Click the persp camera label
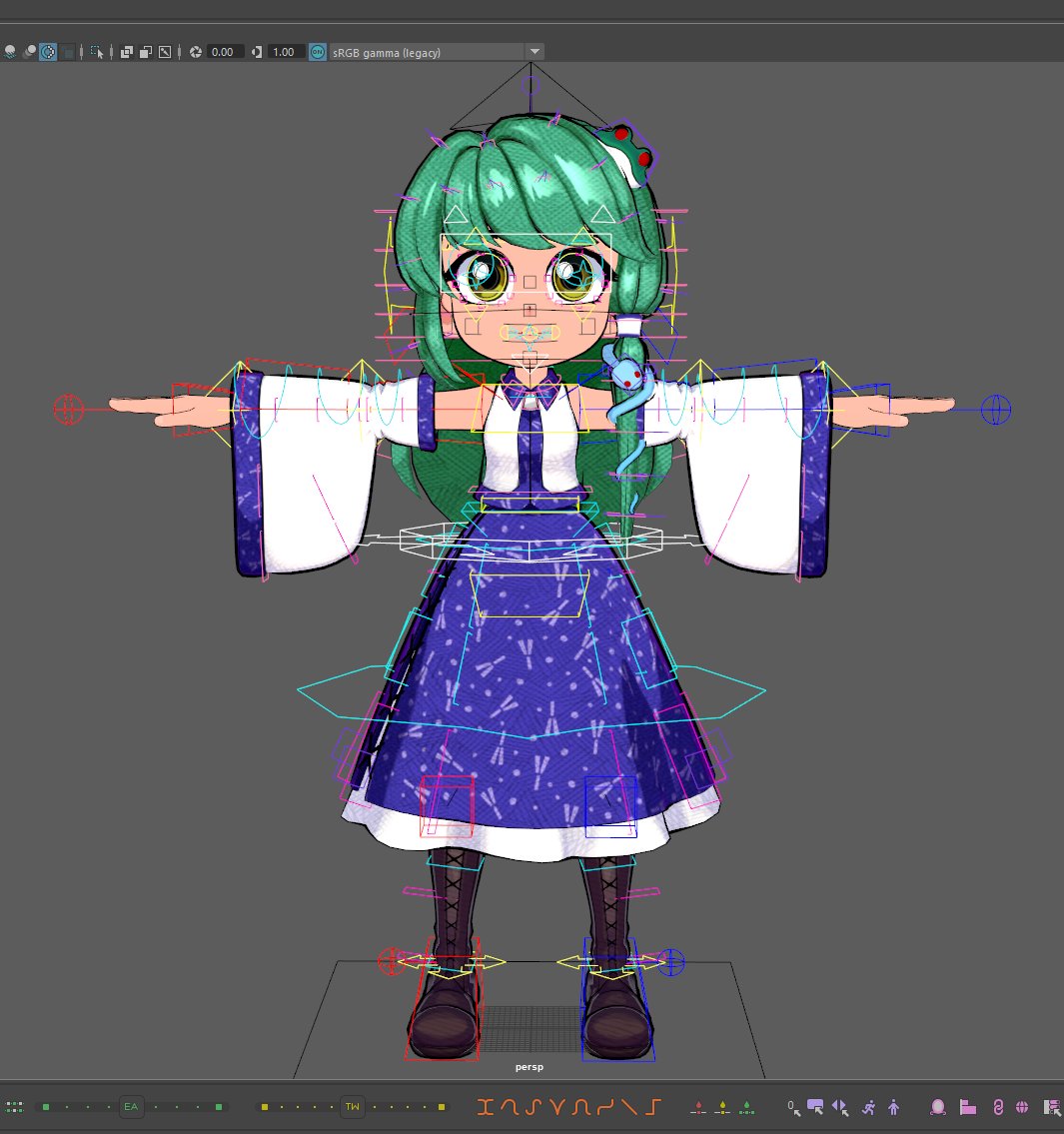 (529, 1067)
